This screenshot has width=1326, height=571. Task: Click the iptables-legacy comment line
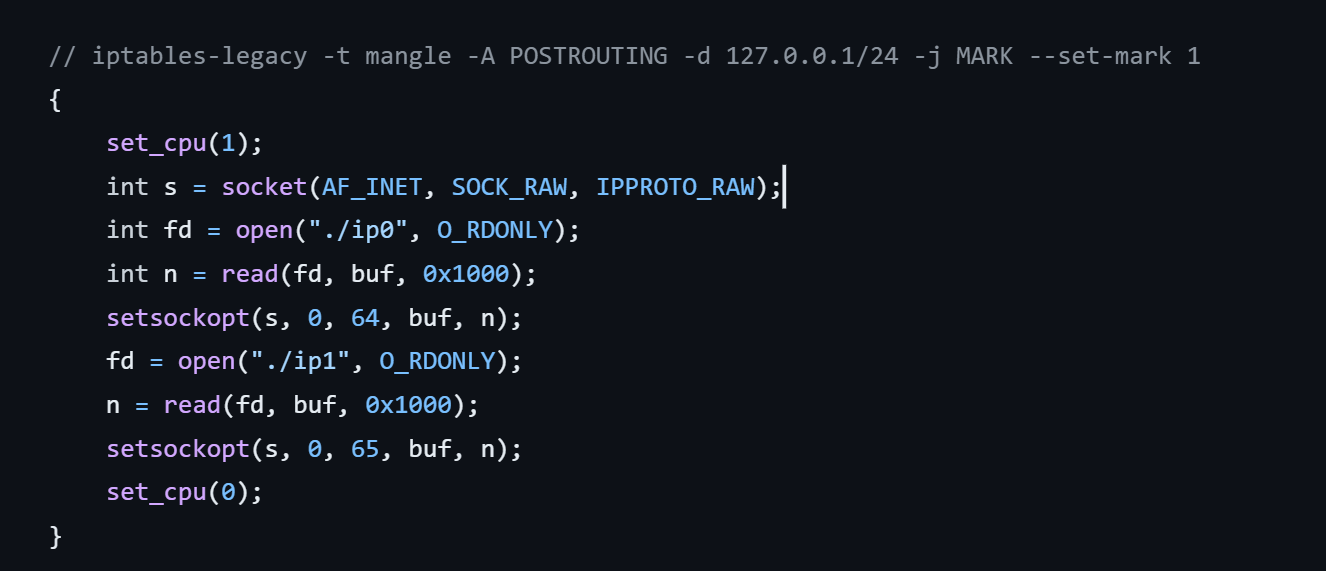click(x=624, y=56)
